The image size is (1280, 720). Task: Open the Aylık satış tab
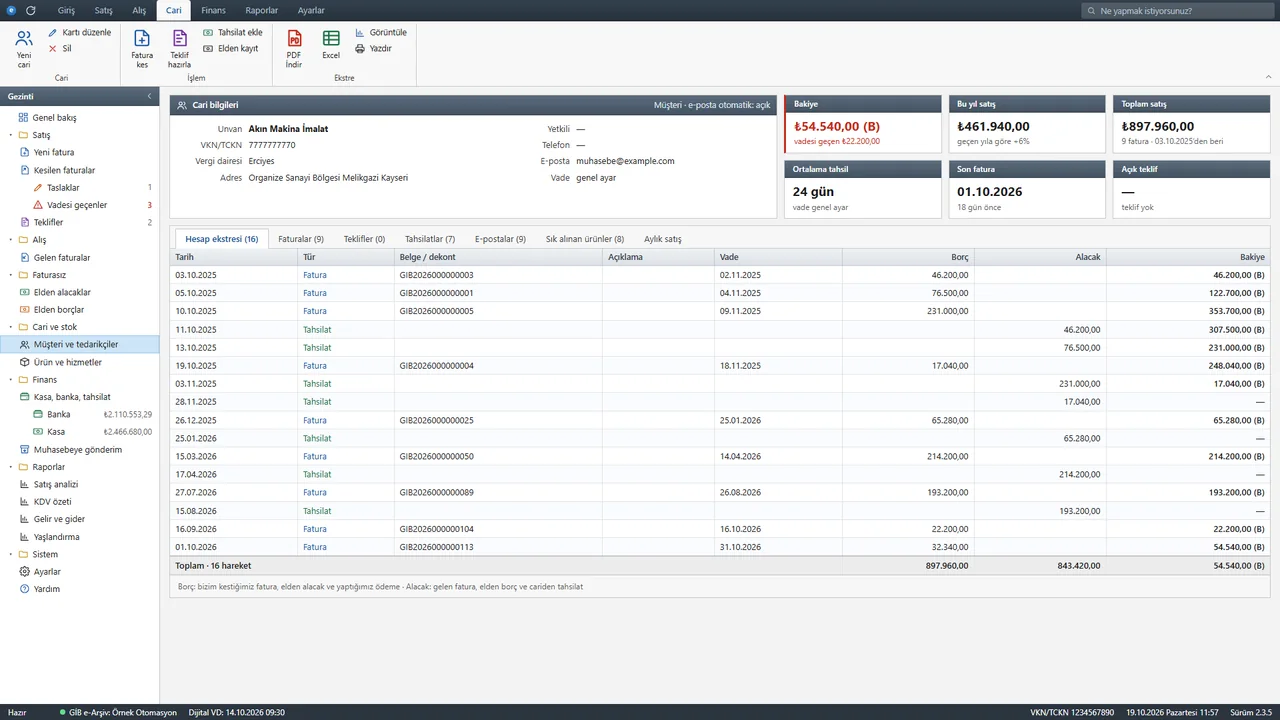tap(663, 239)
